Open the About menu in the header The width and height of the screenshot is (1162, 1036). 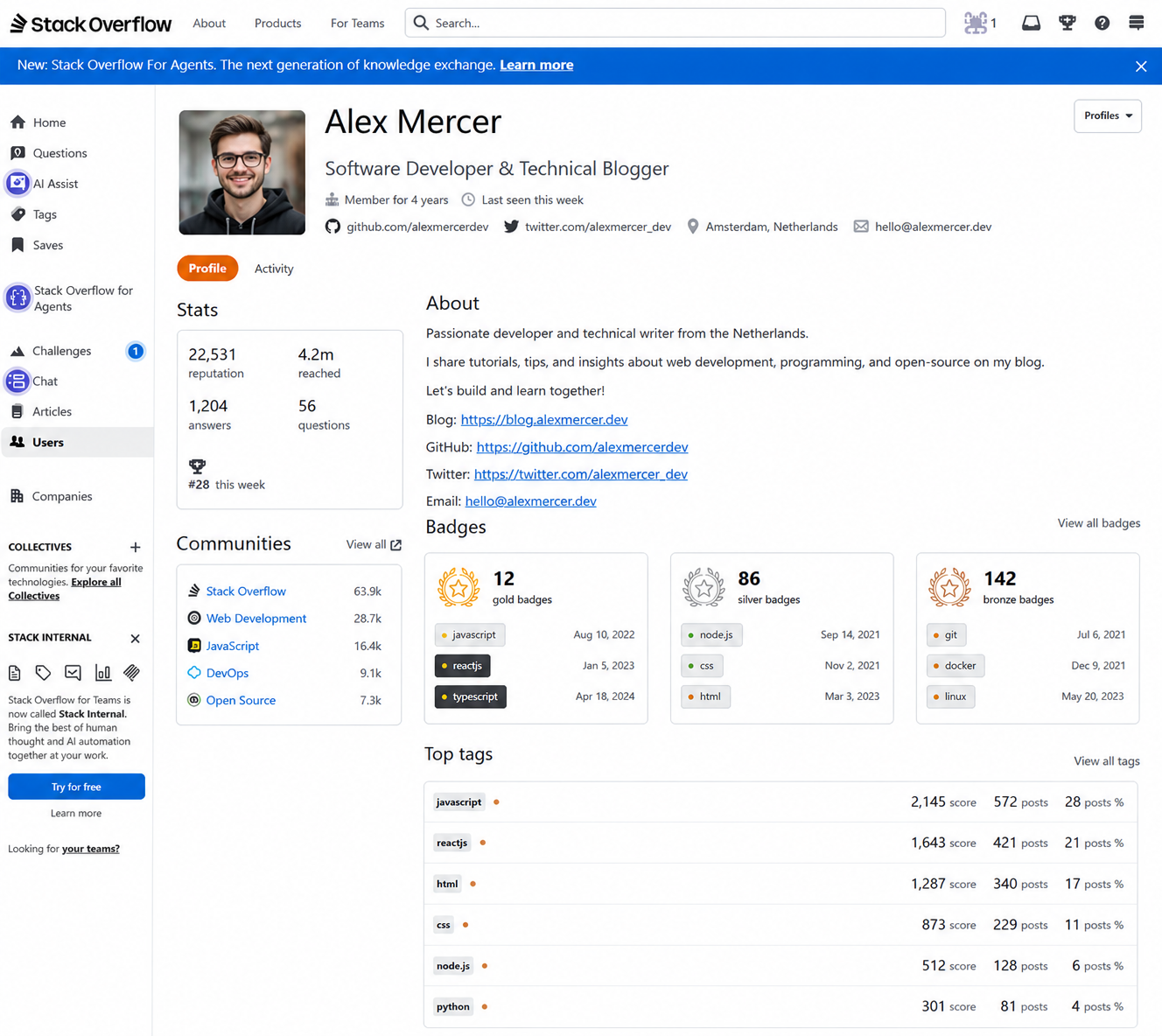(x=209, y=24)
